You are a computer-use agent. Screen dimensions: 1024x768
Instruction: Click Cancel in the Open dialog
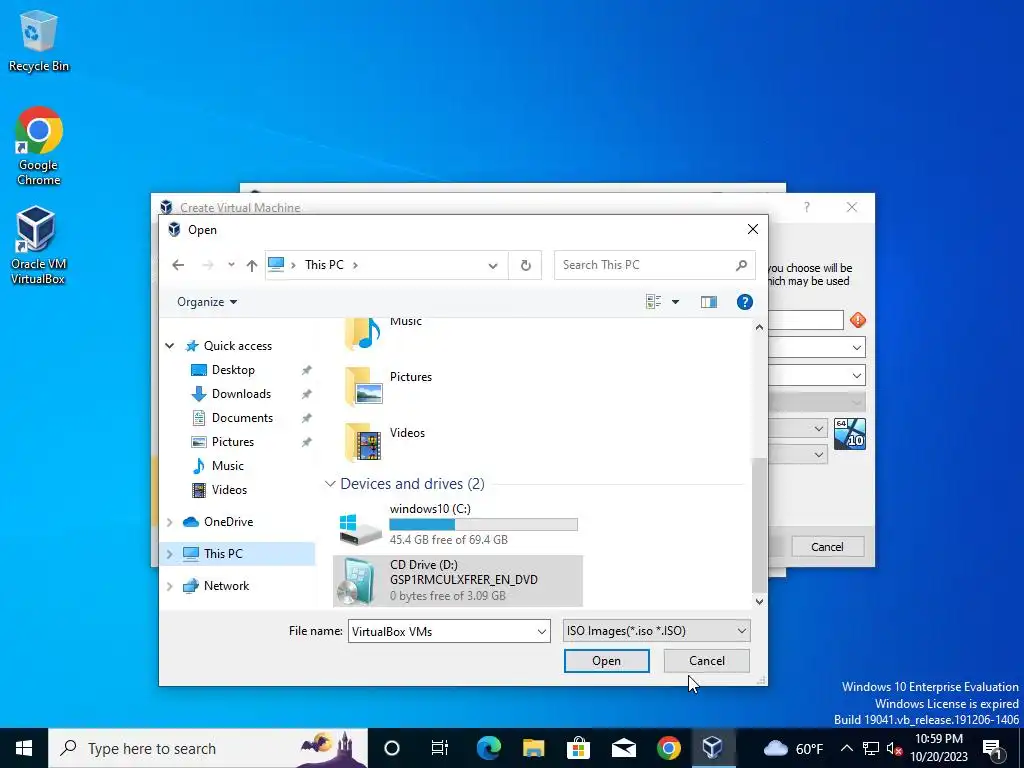tap(707, 661)
